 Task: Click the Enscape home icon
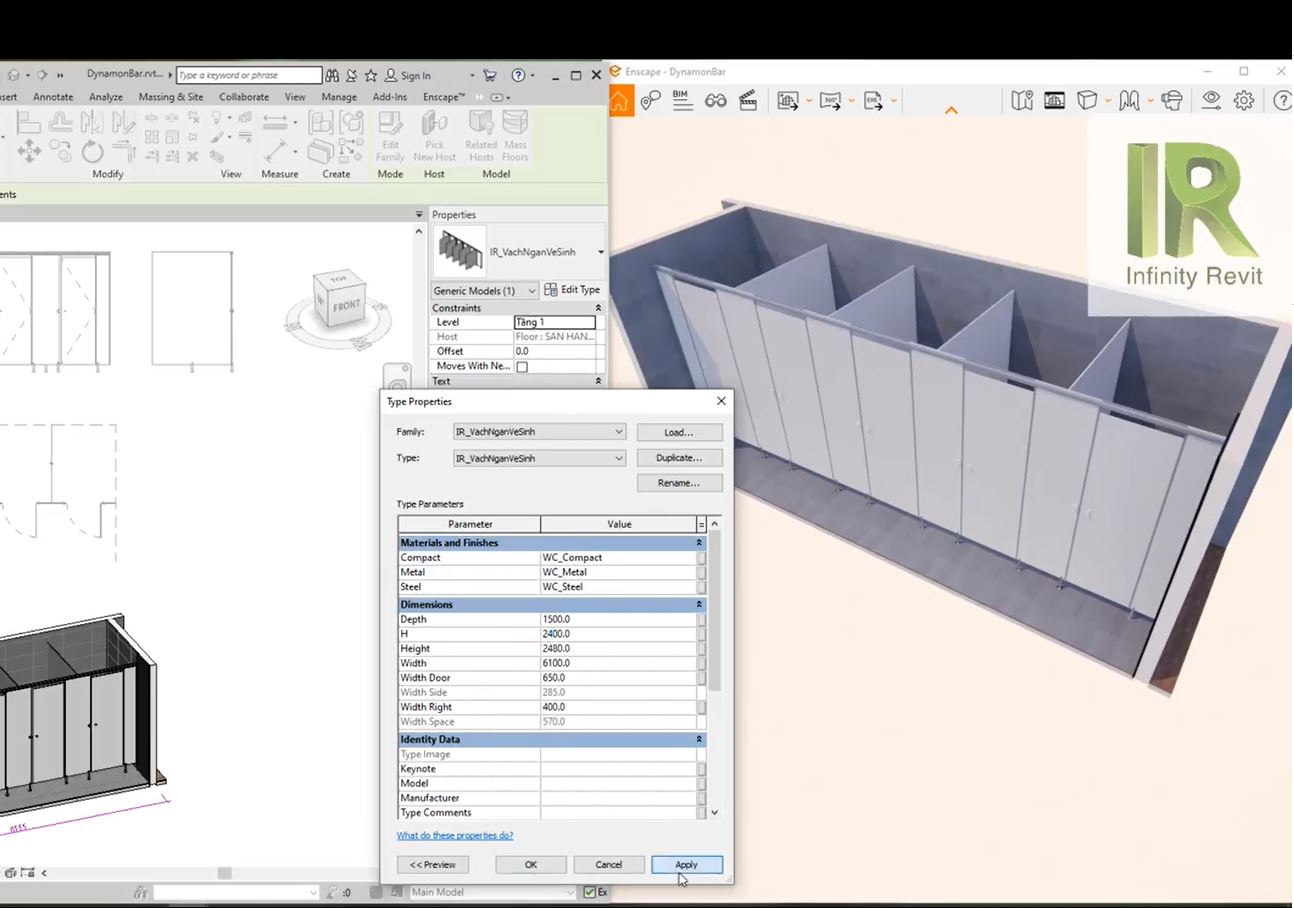[620, 101]
